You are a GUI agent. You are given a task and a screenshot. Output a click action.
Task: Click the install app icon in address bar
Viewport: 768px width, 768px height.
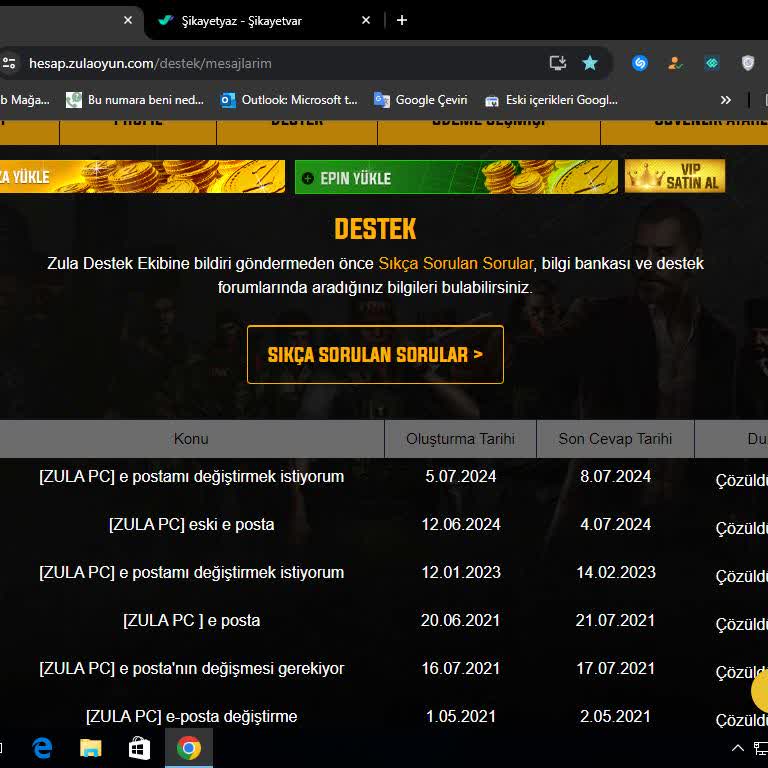[x=557, y=63]
